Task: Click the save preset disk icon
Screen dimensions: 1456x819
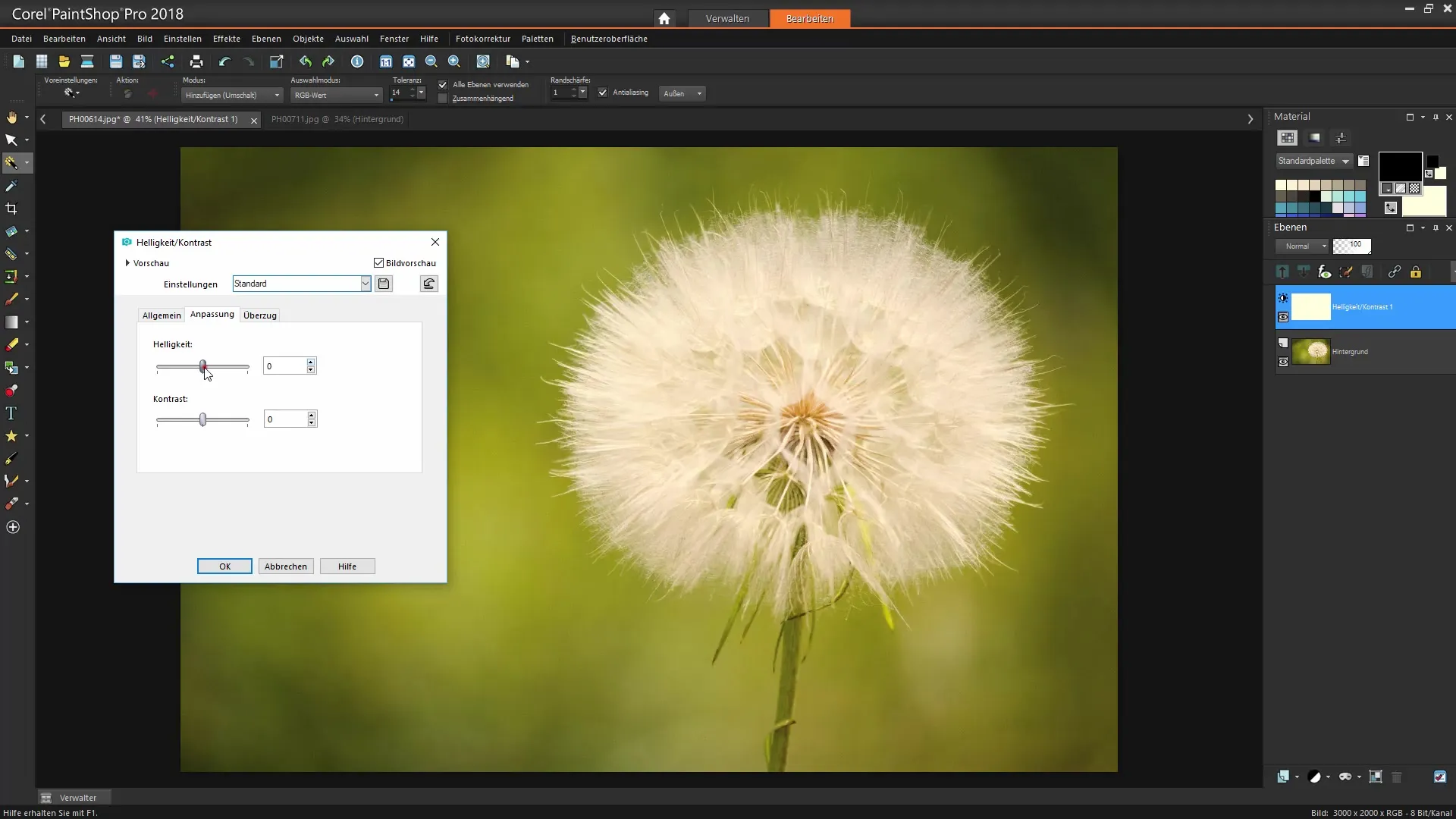Action: [384, 284]
